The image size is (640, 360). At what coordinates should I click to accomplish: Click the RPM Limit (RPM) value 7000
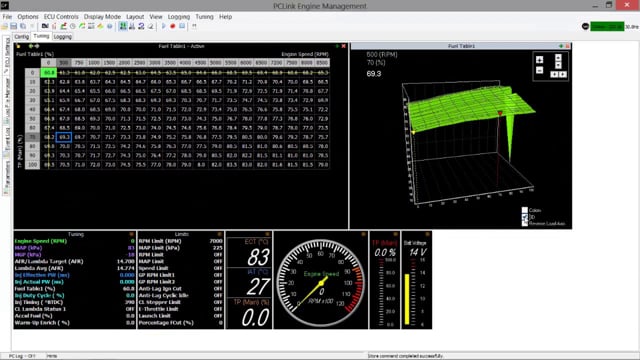tap(216, 241)
